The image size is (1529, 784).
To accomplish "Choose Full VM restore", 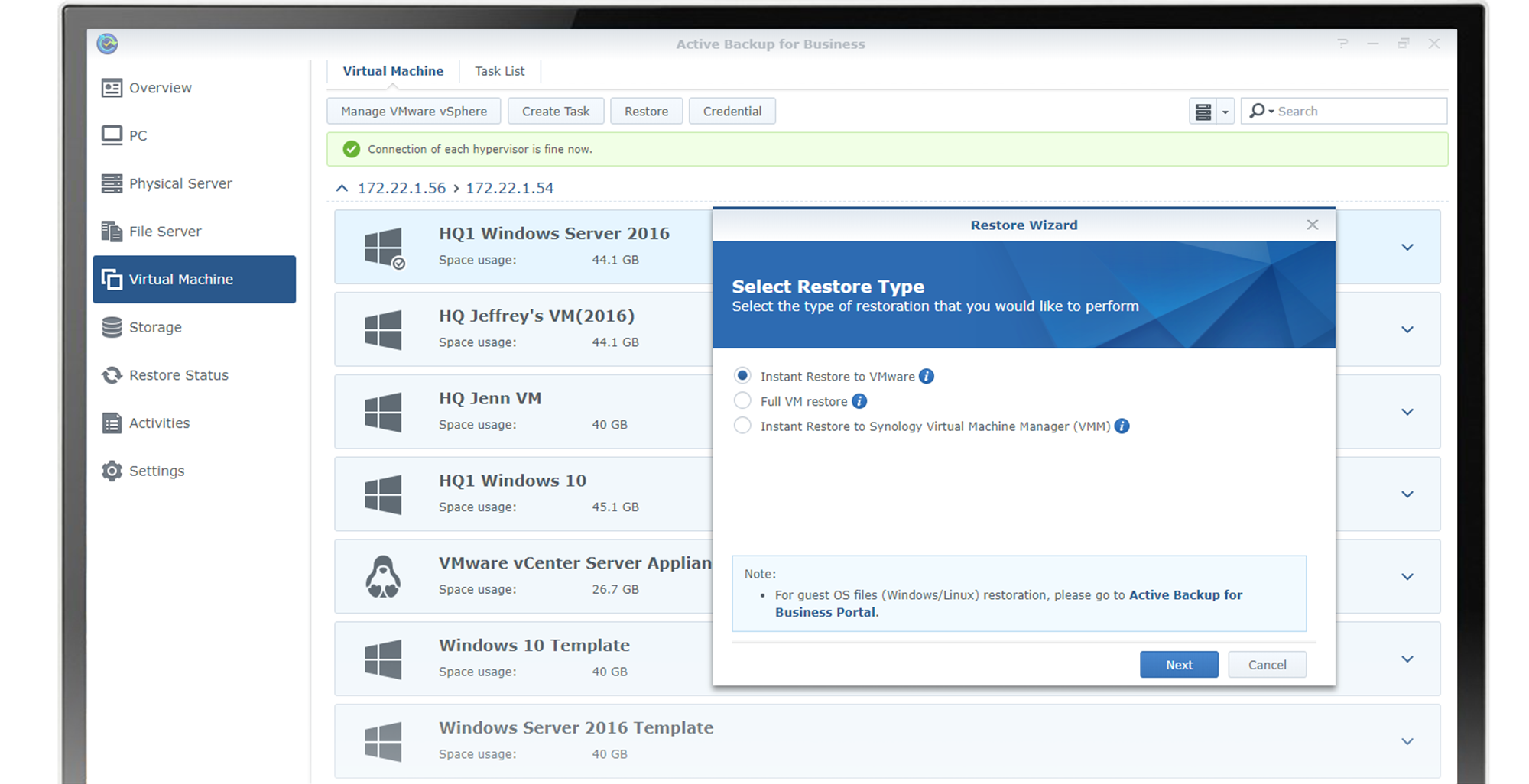I will (742, 400).
